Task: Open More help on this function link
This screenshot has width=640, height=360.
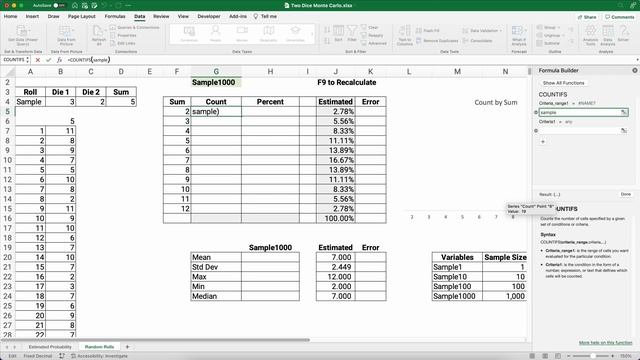Action: click(605, 342)
